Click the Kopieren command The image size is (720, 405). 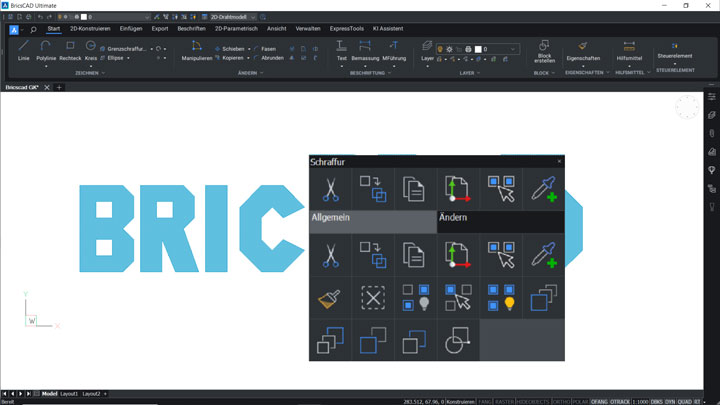click(229, 58)
